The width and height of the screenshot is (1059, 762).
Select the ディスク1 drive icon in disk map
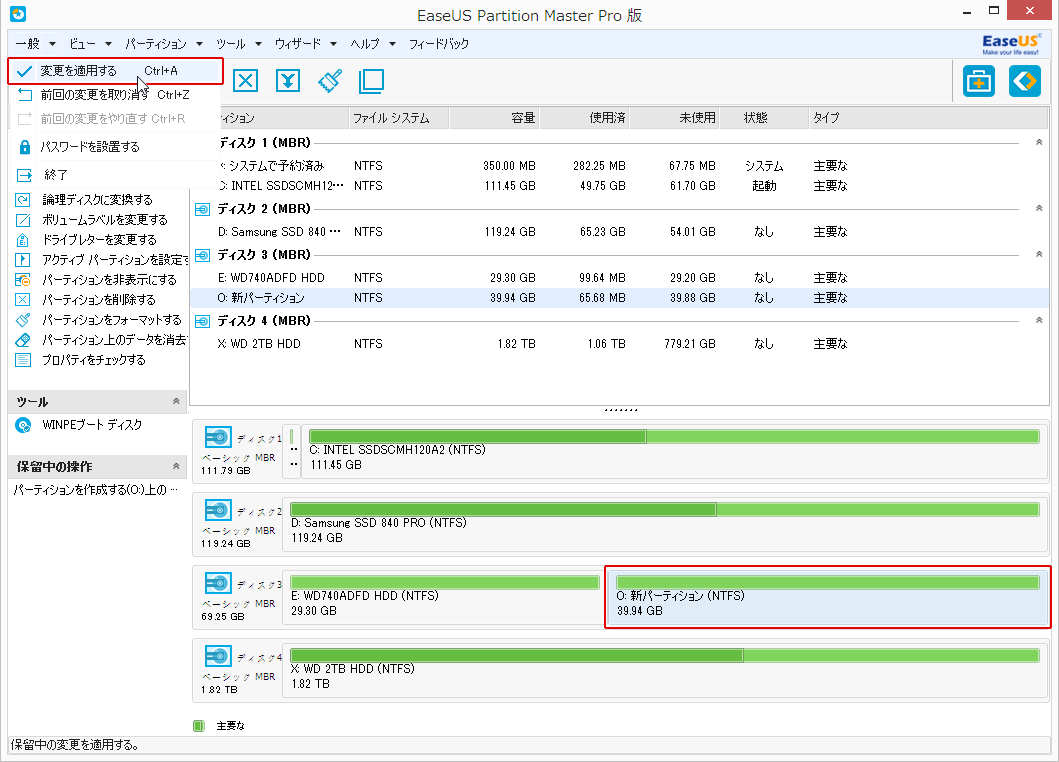coord(218,437)
